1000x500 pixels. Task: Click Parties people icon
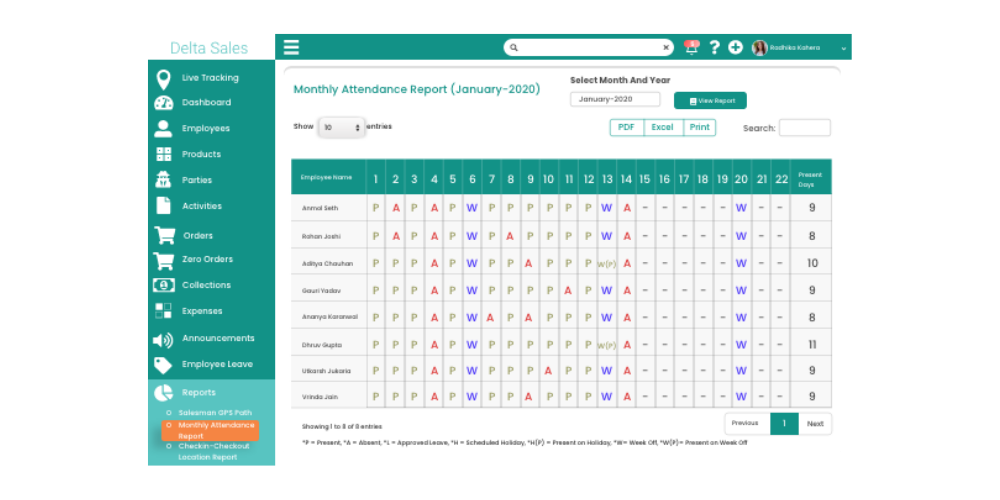pos(163,180)
